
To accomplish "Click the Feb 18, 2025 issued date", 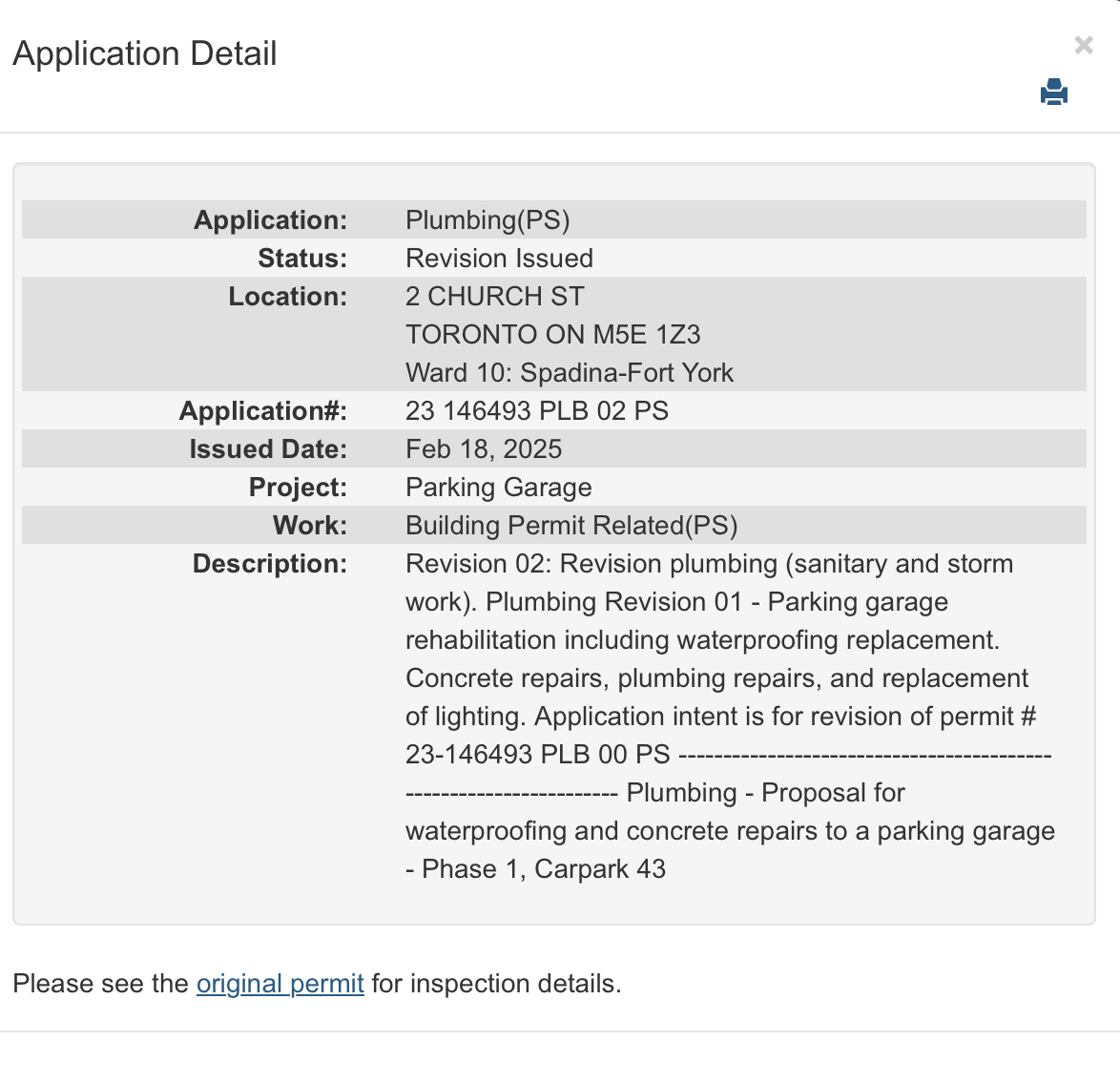I will point(483,449).
